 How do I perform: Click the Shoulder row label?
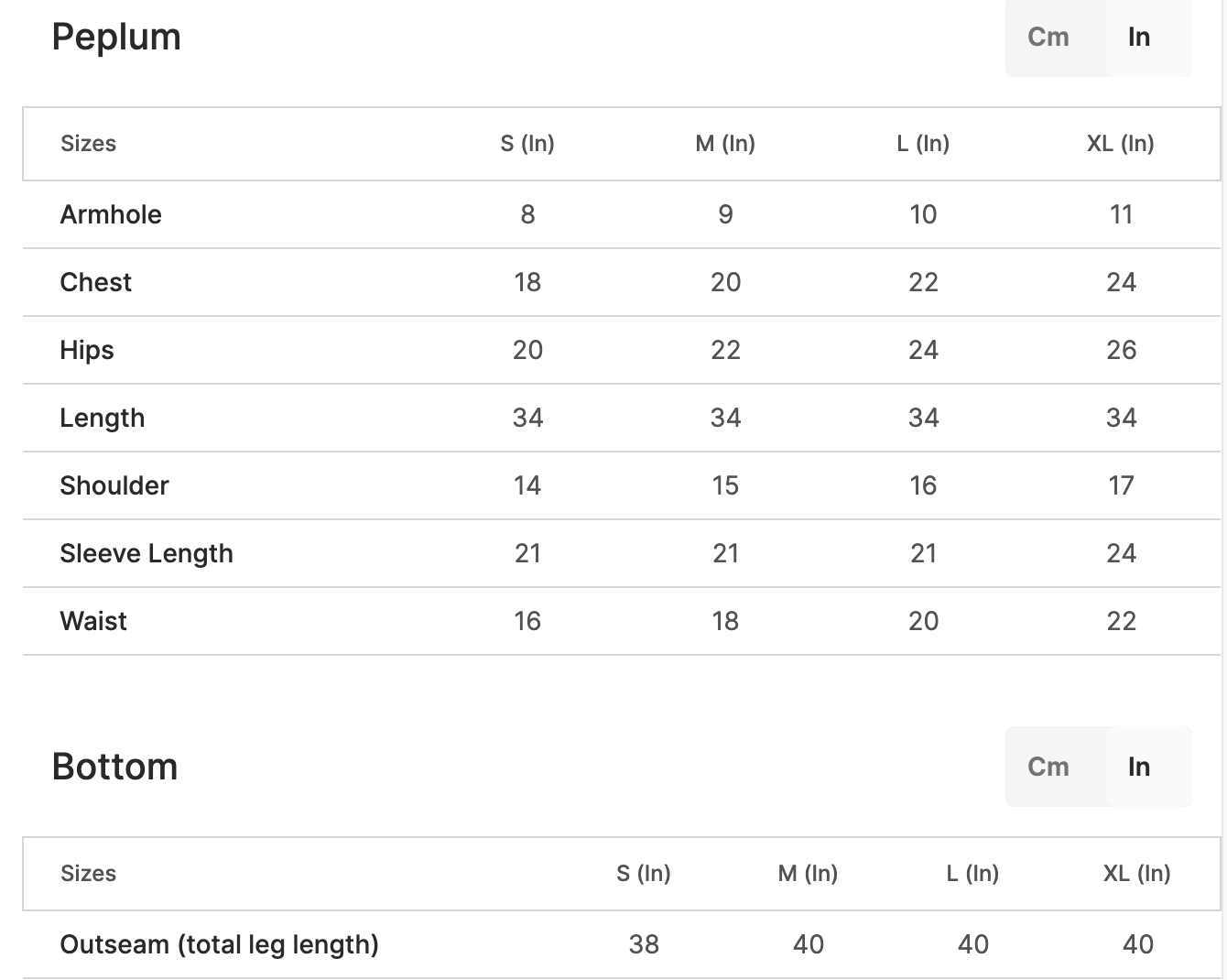pos(114,485)
